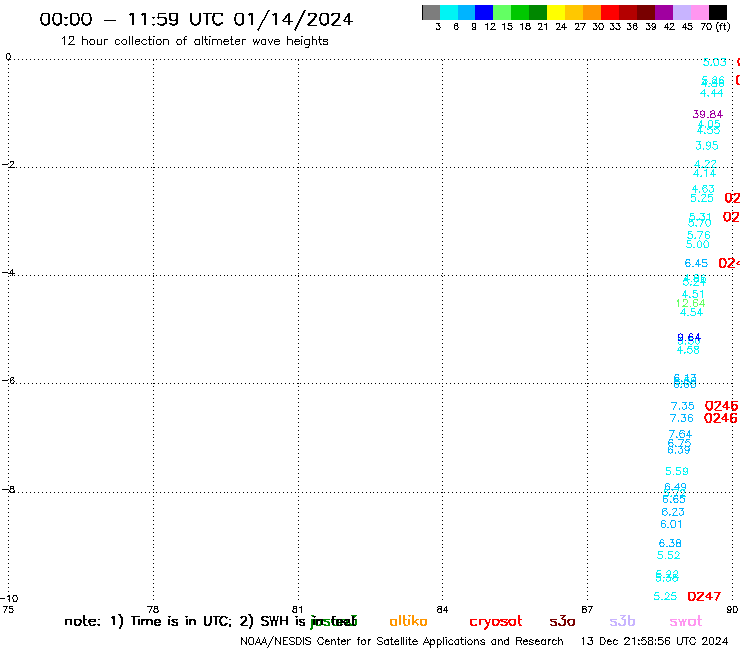Select the cyan swatch in the wave-height color bar

pyautogui.click(x=449, y=12)
